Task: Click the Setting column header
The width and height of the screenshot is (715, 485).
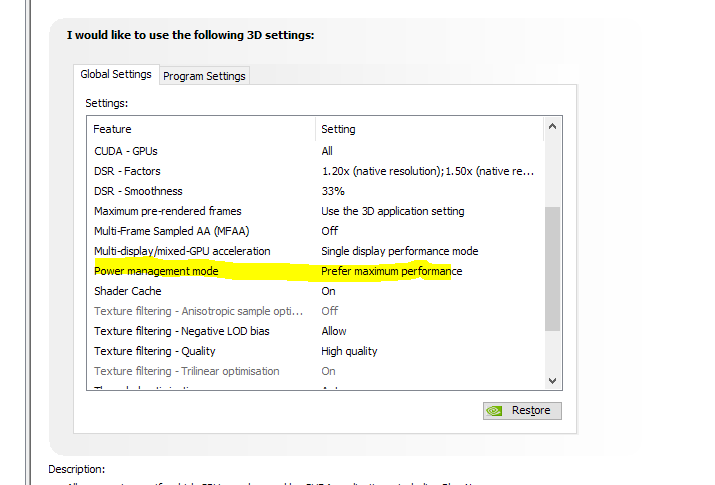Action: pyautogui.click(x=430, y=129)
